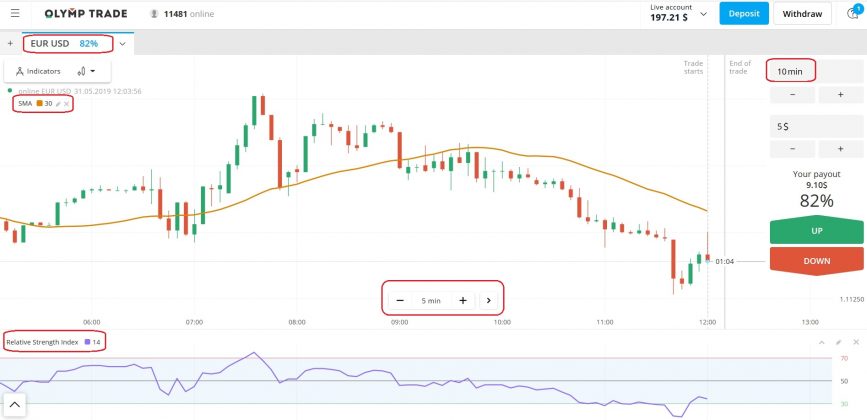Open the Indicators panel

click(39, 71)
